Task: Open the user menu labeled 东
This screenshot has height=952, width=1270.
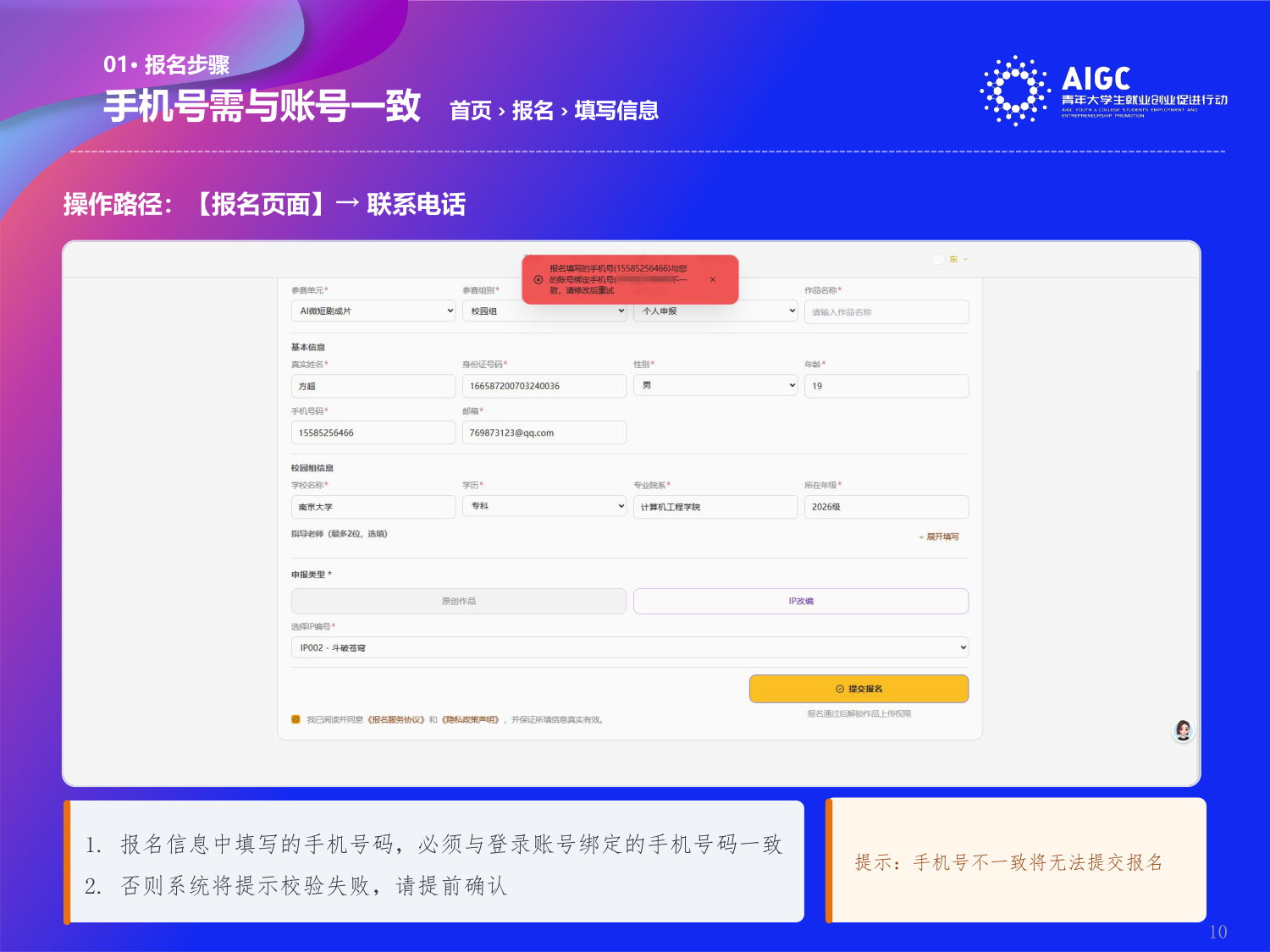Action: pyautogui.click(x=950, y=259)
